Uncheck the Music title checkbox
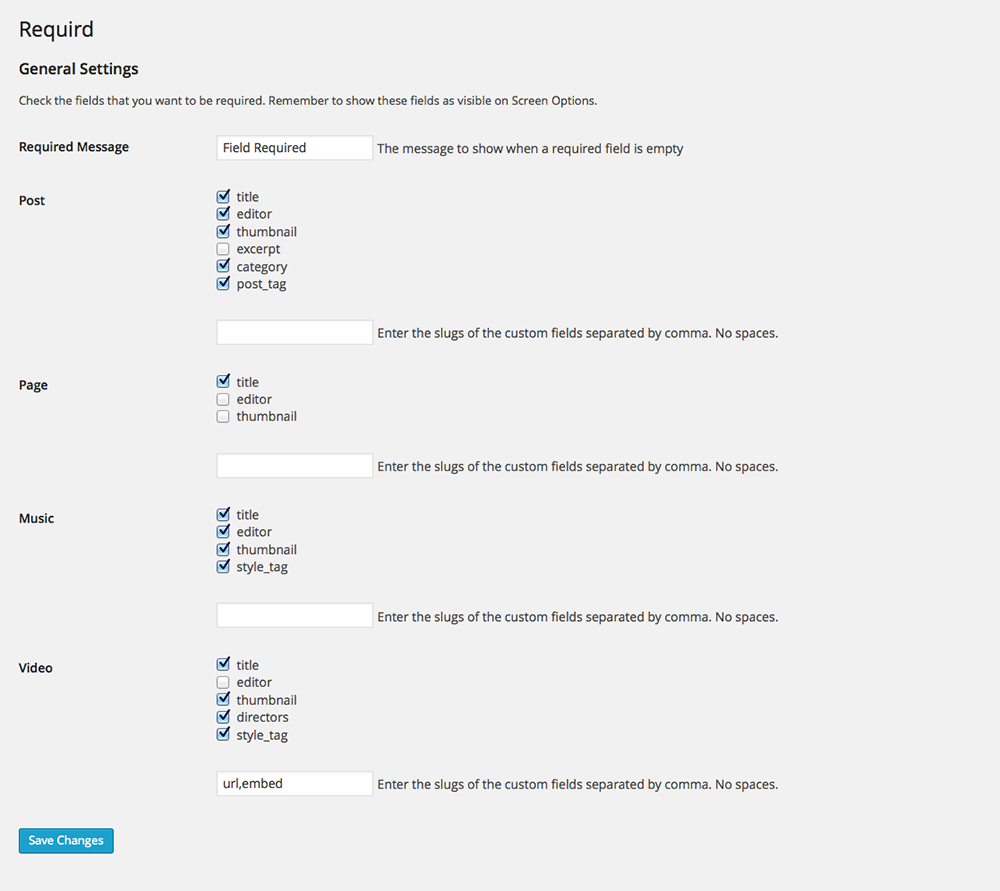Image resolution: width=1000 pixels, height=891 pixels. [223, 514]
